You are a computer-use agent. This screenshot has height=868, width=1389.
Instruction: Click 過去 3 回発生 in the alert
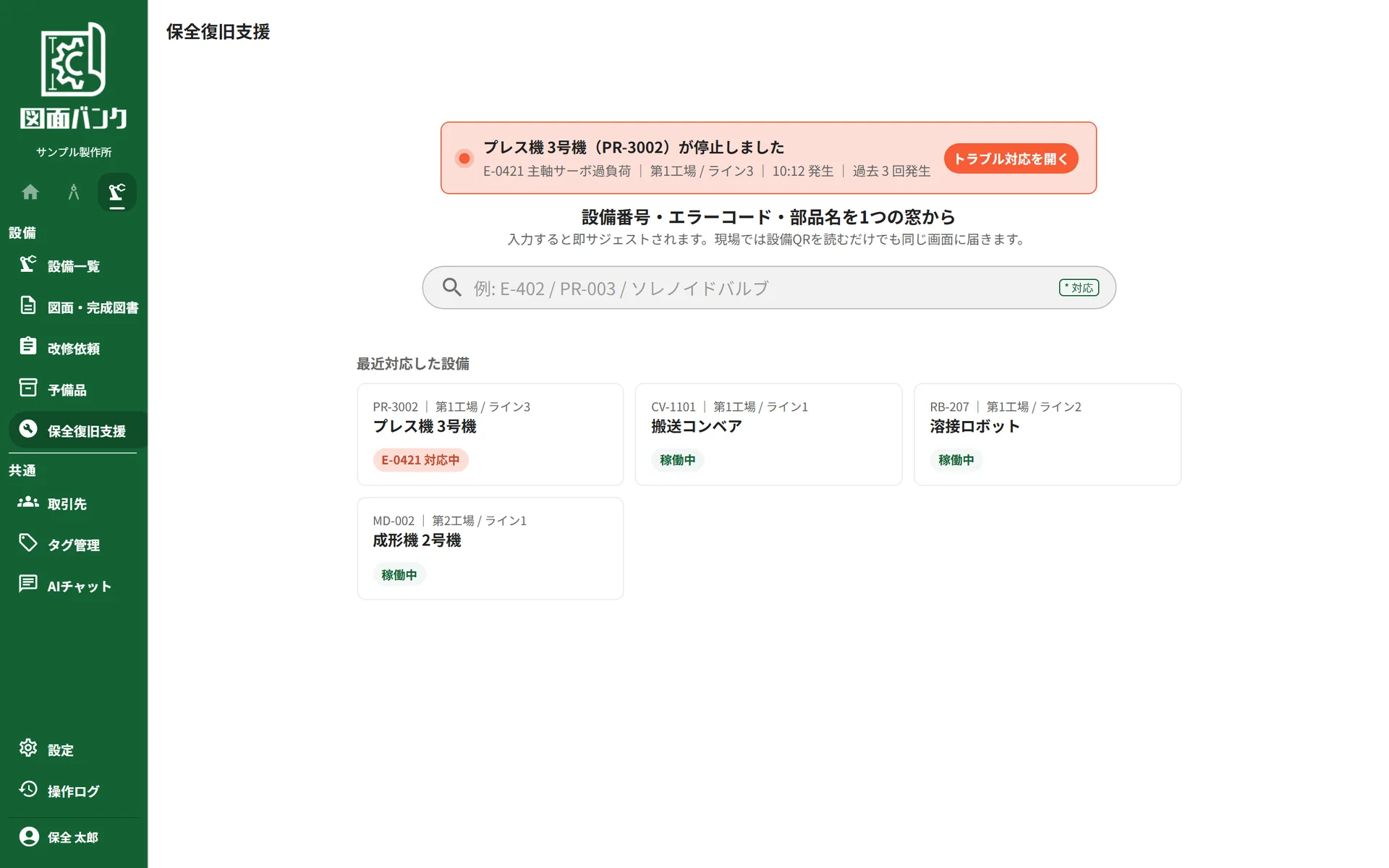pyautogui.click(x=891, y=171)
